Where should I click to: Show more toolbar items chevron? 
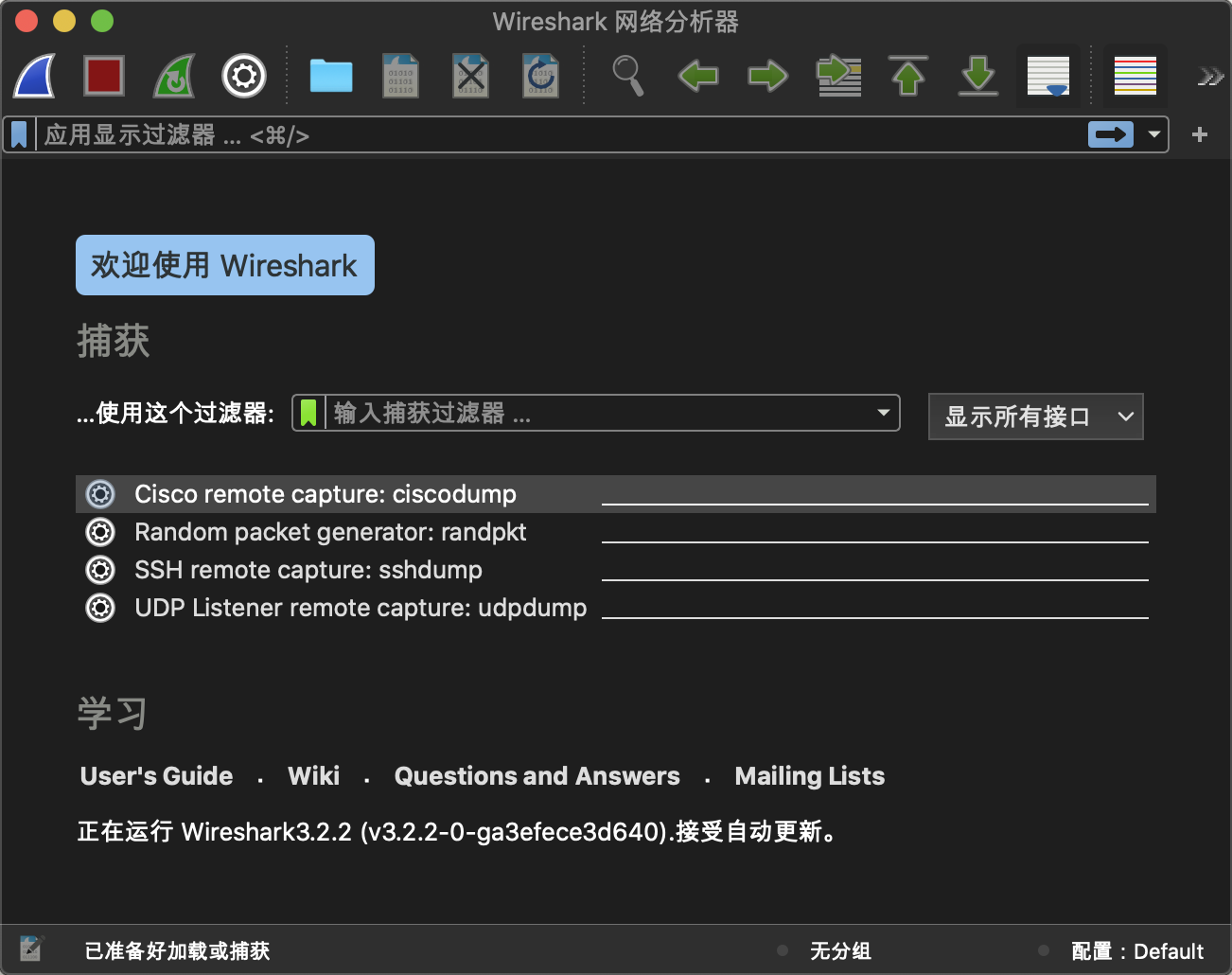coord(1209,76)
